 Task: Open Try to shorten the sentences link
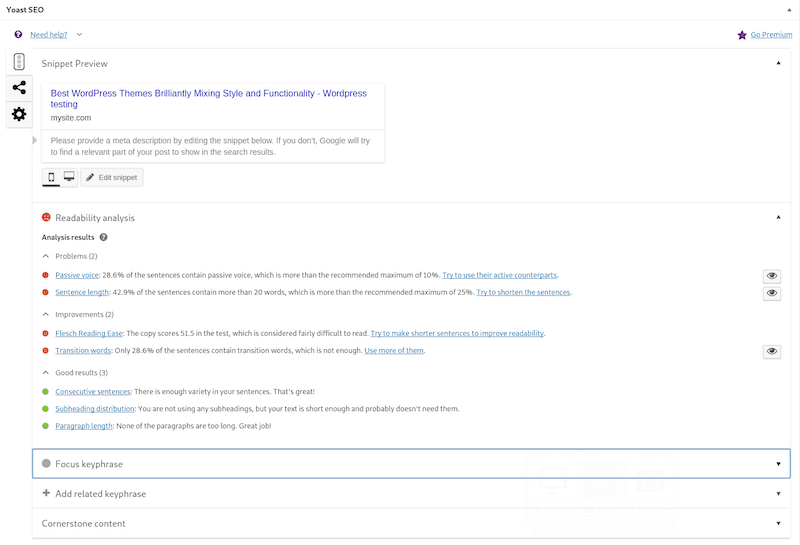click(x=523, y=292)
